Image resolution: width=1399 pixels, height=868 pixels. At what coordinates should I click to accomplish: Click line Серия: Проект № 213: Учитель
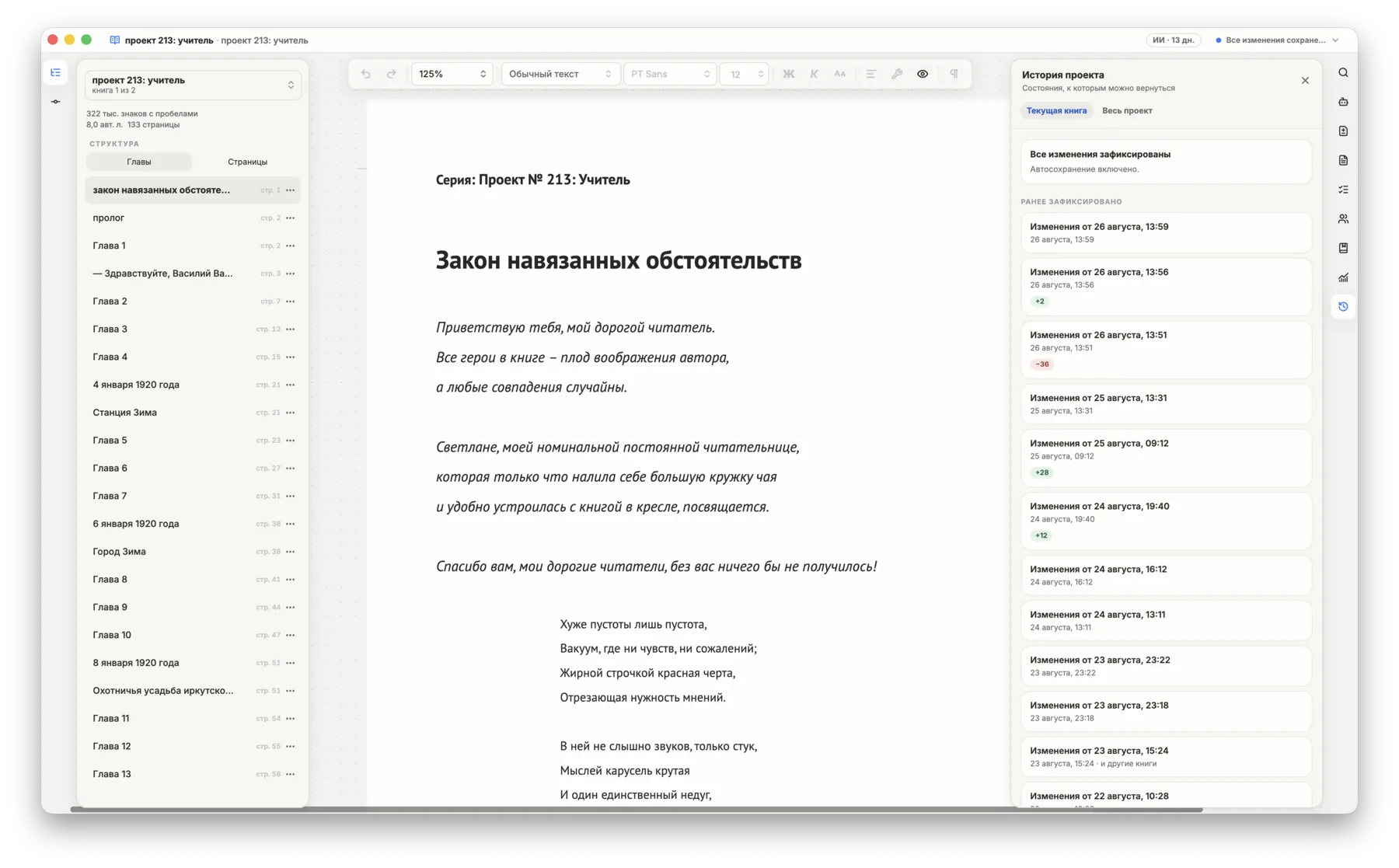click(x=532, y=180)
